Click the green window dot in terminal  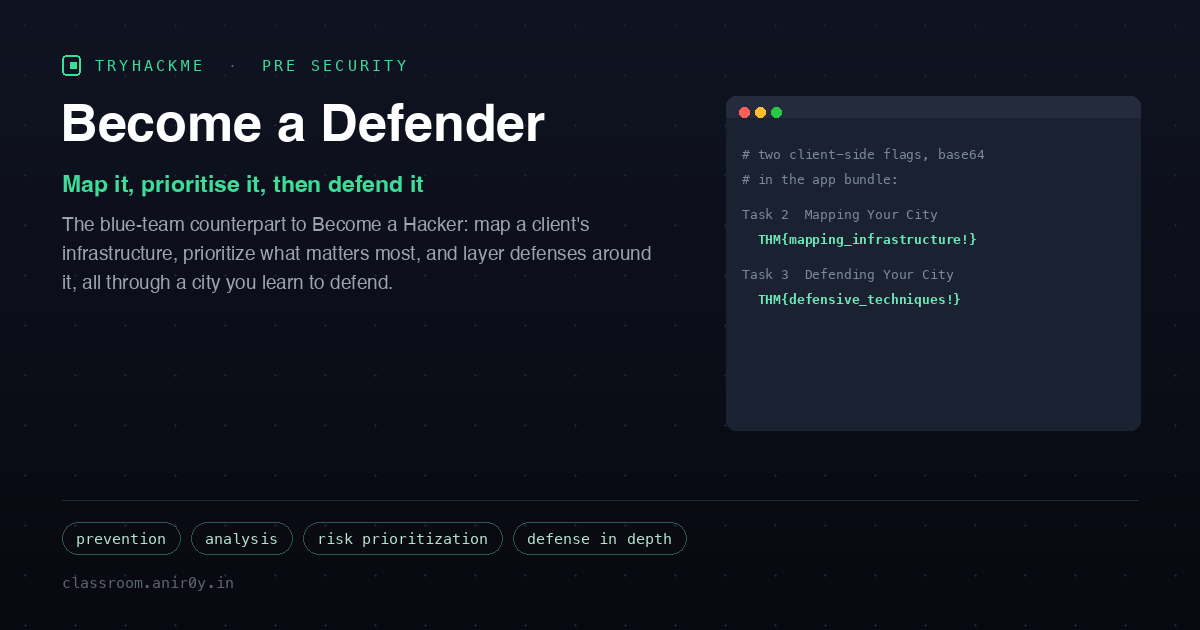pos(776,112)
